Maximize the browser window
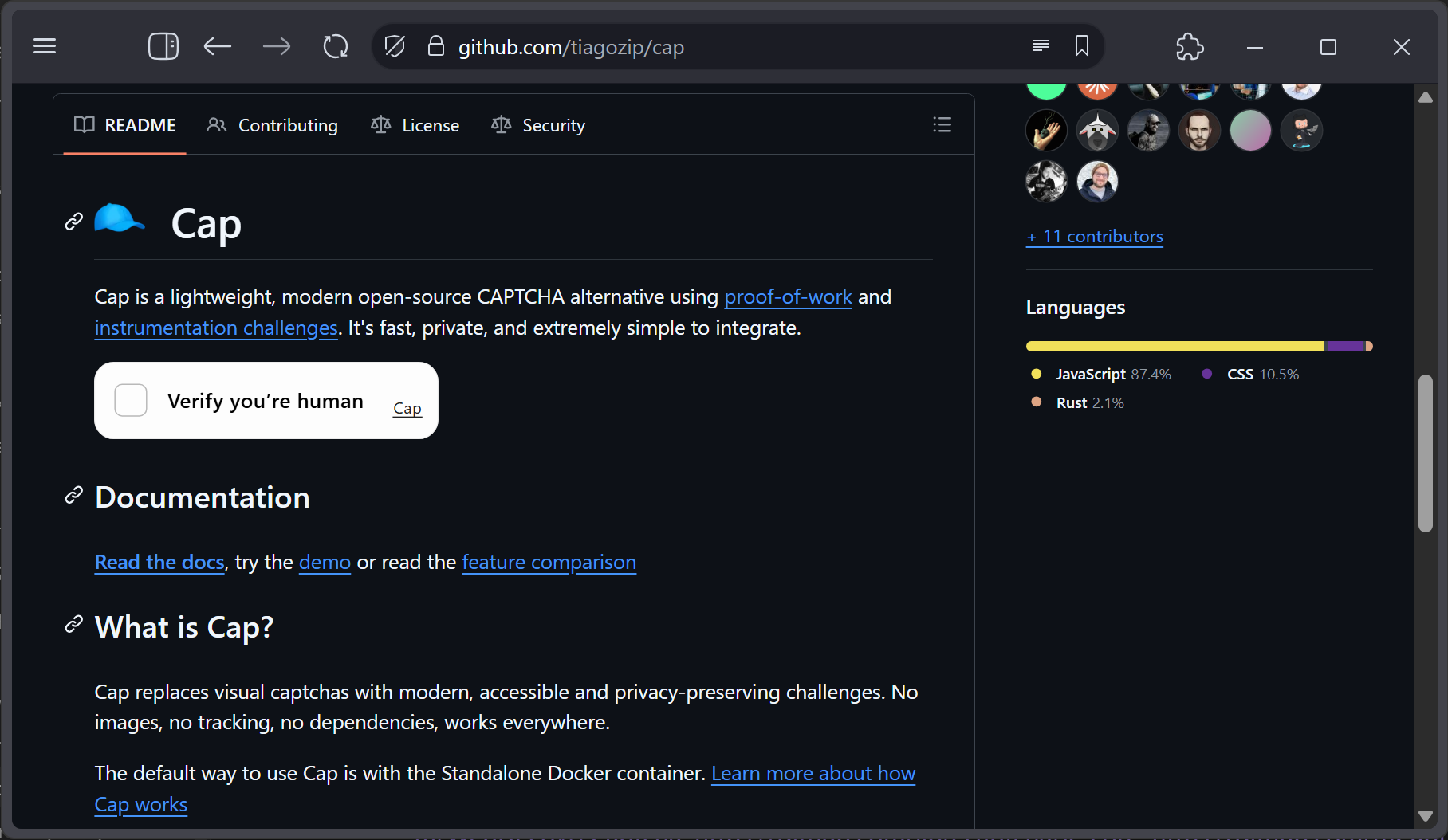Image resolution: width=1448 pixels, height=840 pixels. click(1328, 47)
